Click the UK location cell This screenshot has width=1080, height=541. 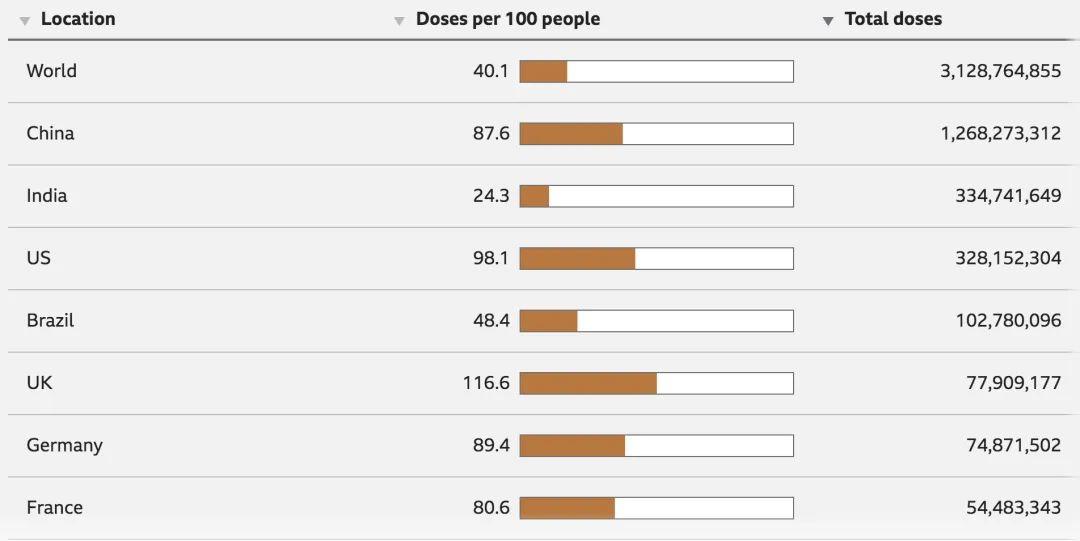pyautogui.click(x=39, y=383)
